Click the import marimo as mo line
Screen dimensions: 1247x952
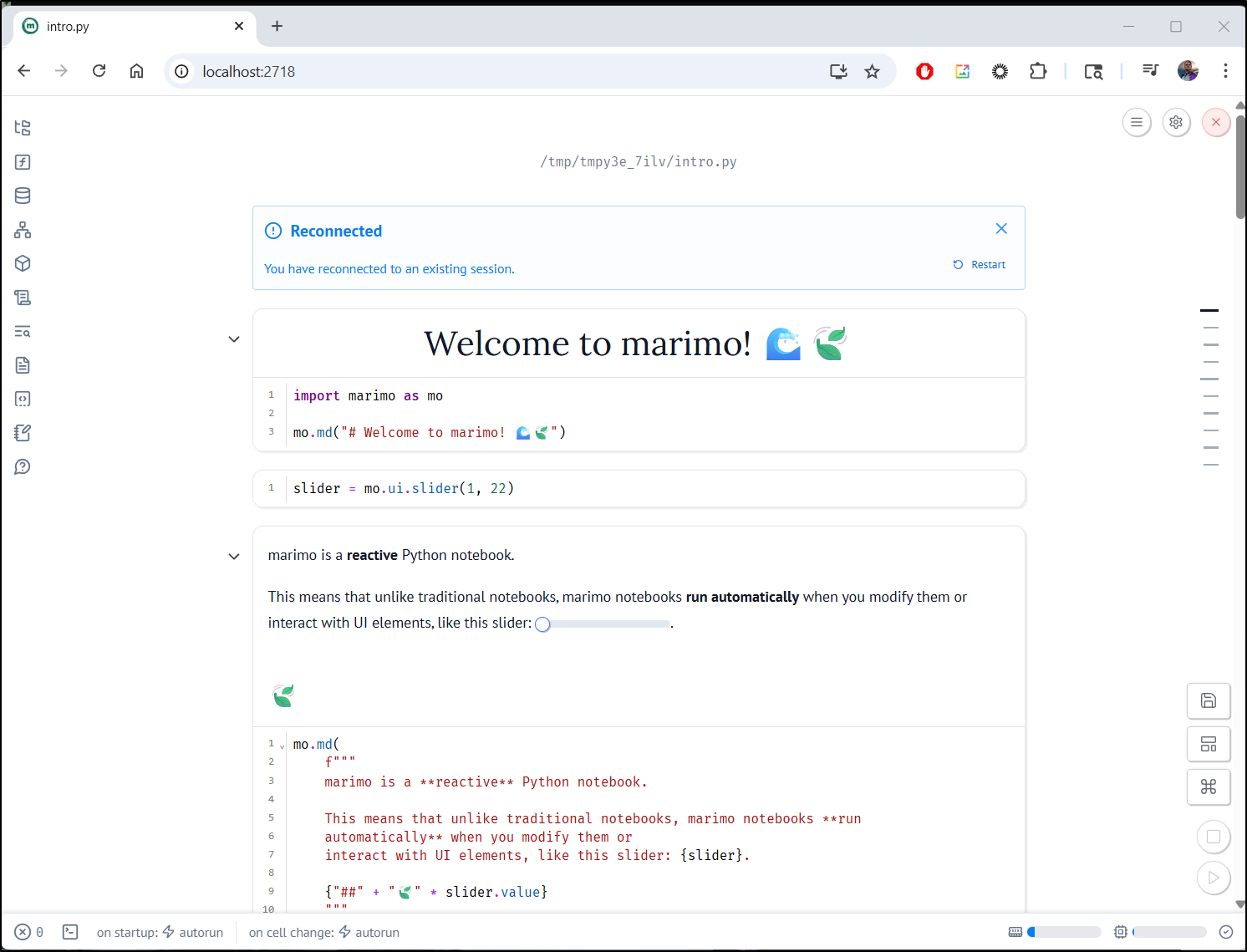point(368,396)
